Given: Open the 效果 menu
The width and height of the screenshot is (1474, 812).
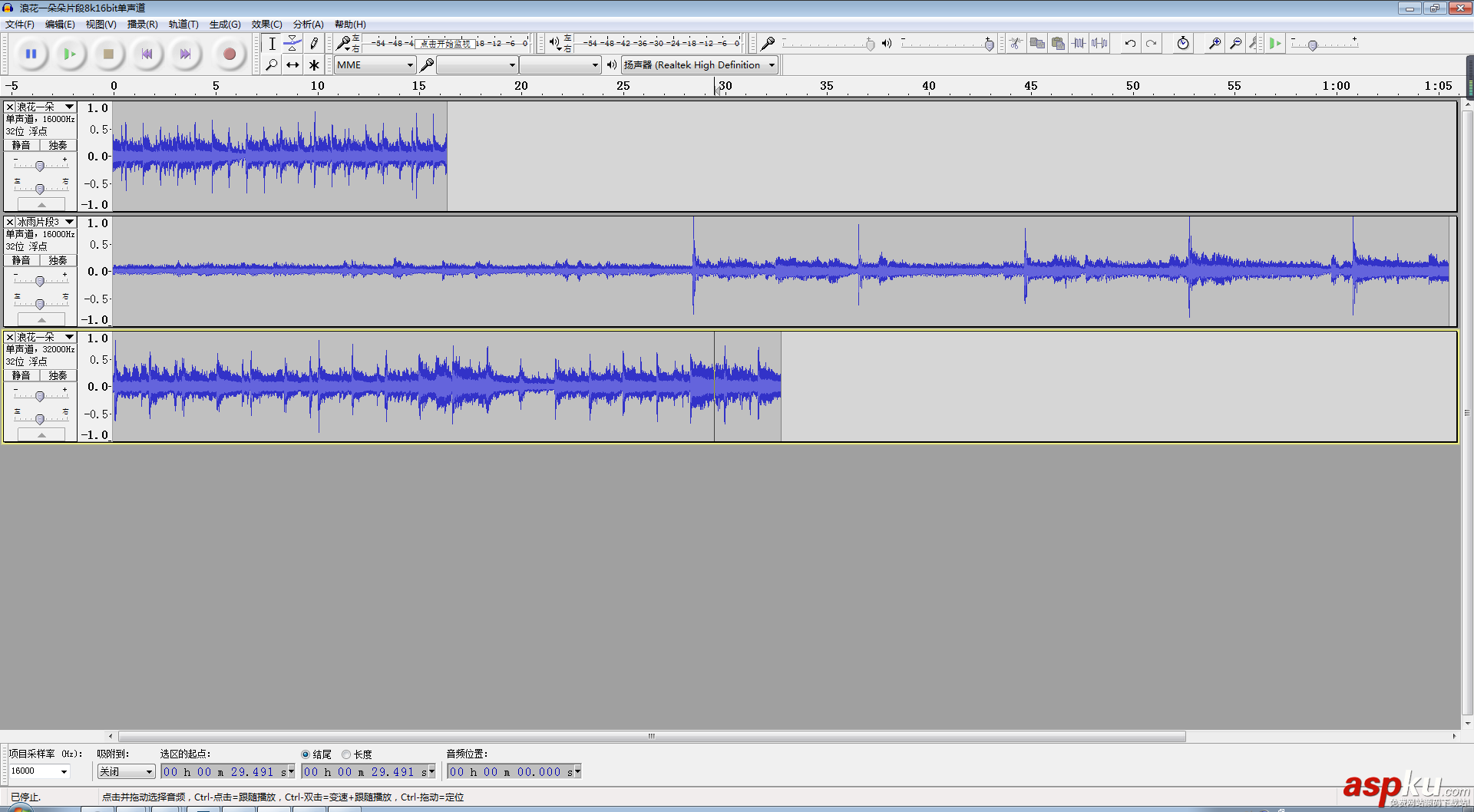Looking at the screenshot, I should 266,24.
